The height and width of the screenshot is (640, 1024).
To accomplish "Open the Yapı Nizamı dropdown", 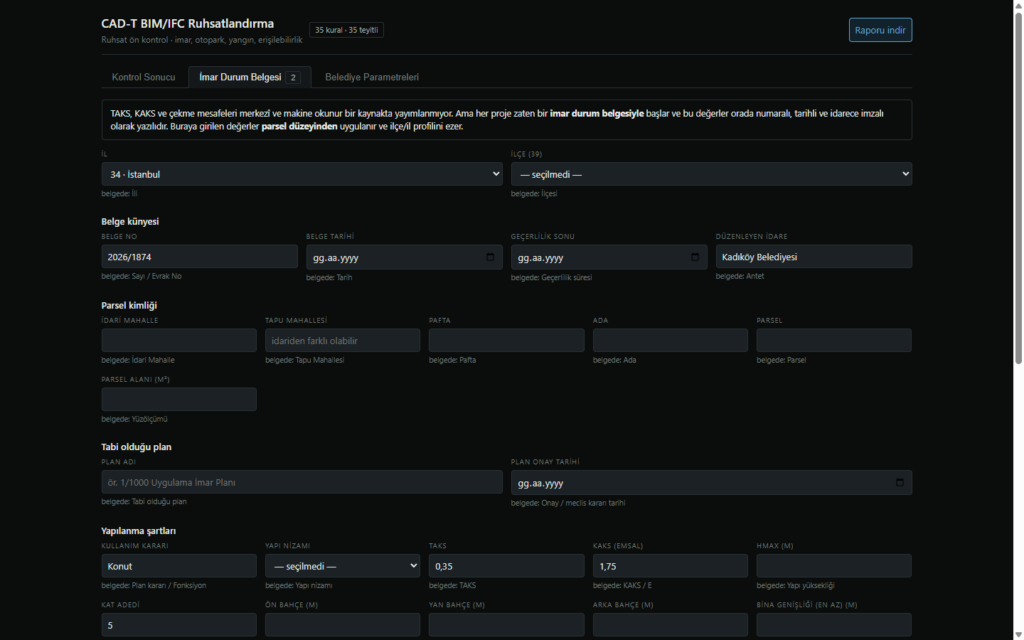I will (x=342, y=566).
